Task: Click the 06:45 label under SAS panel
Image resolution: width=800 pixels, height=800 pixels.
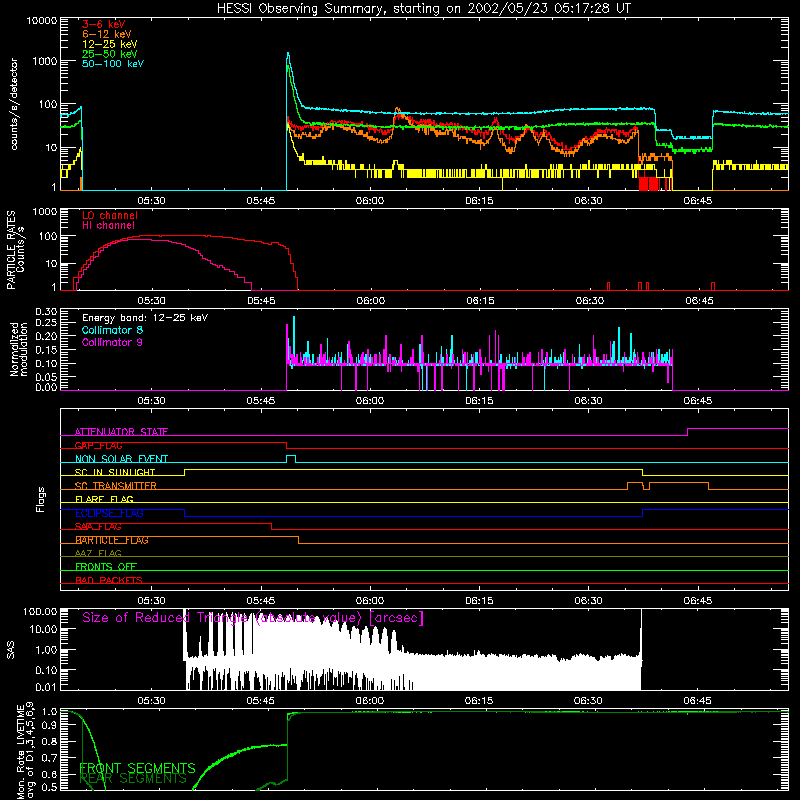Action: click(697, 701)
